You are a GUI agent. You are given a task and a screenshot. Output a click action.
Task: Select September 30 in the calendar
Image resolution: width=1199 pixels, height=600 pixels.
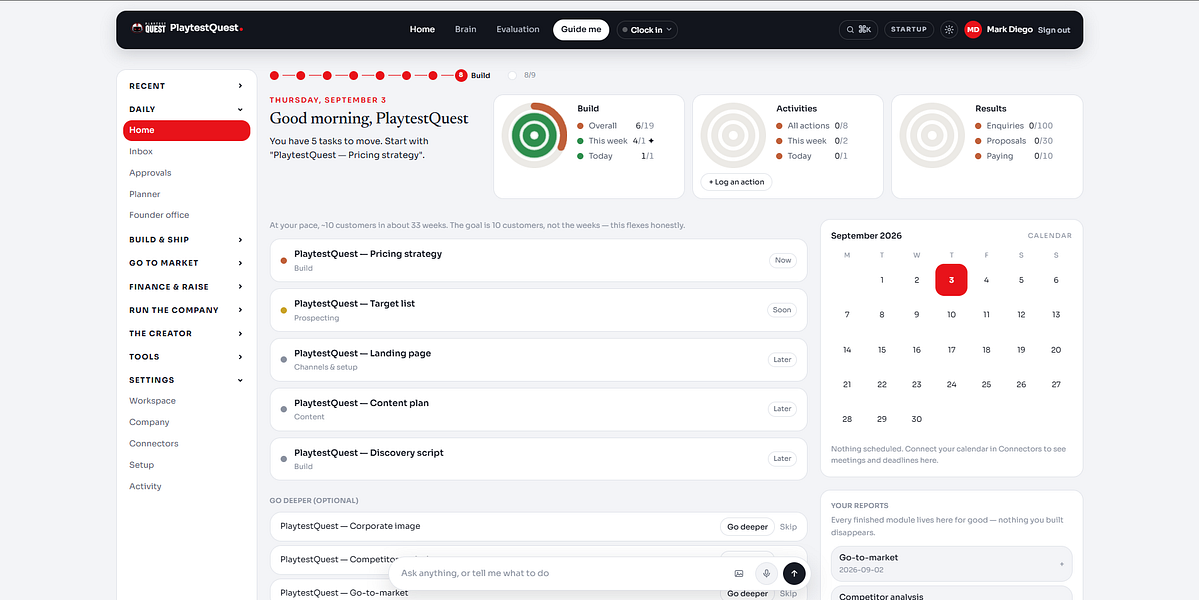click(x=917, y=420)
